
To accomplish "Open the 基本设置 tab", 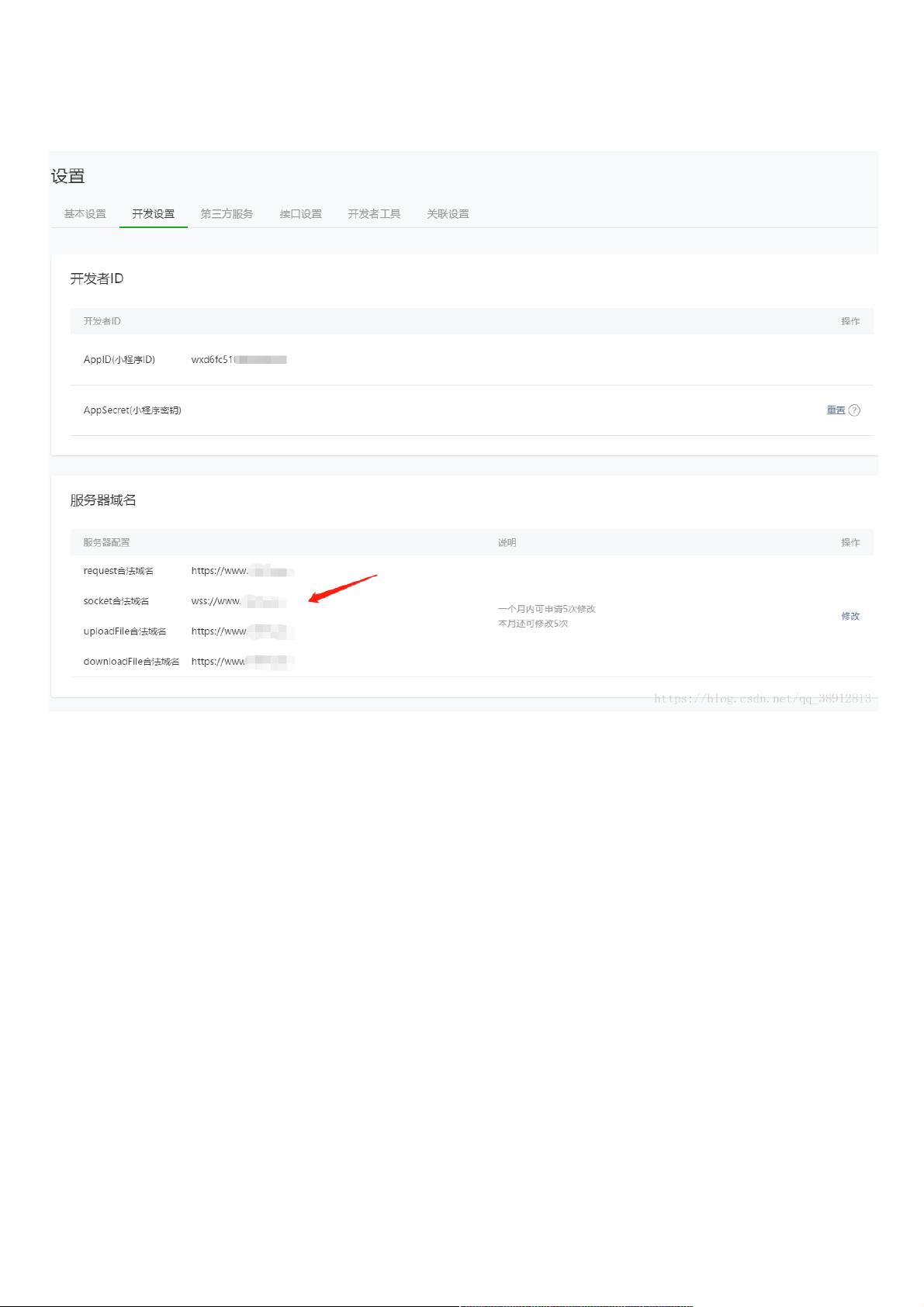I will 85,214.
